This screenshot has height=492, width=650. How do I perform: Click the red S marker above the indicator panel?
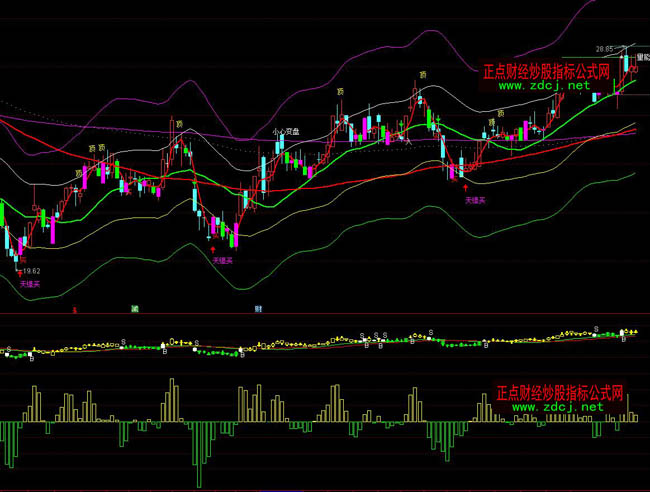pos(76,311)
